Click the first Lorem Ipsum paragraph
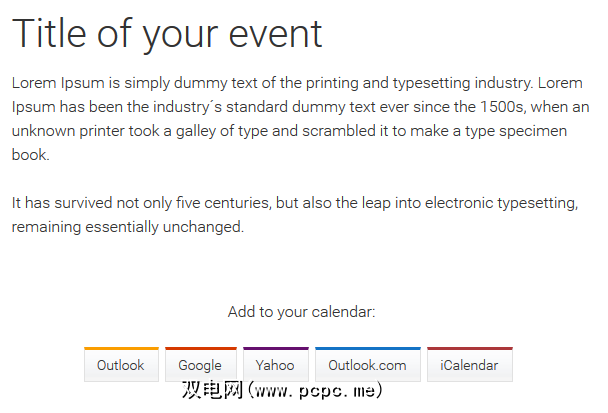The height and width of the screenshot is (413, 608). [x=298, y=118]
